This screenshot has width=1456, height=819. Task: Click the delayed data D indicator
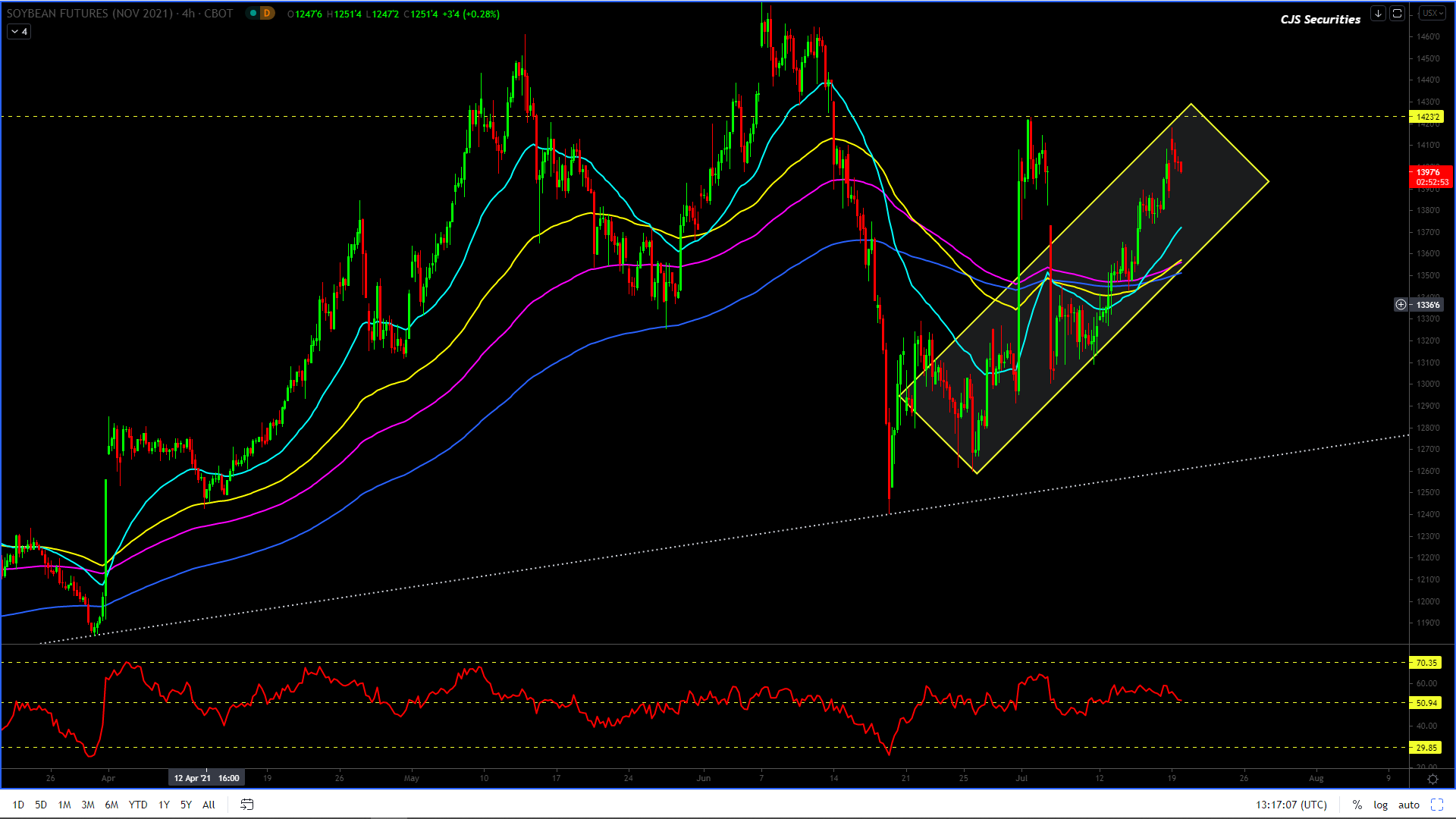tap(266, 14)
